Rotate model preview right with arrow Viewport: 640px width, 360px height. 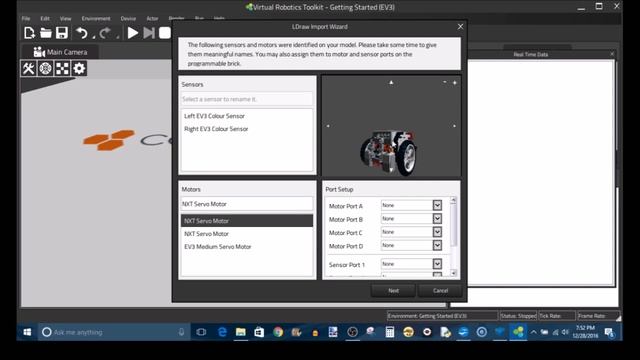[454, 126]
